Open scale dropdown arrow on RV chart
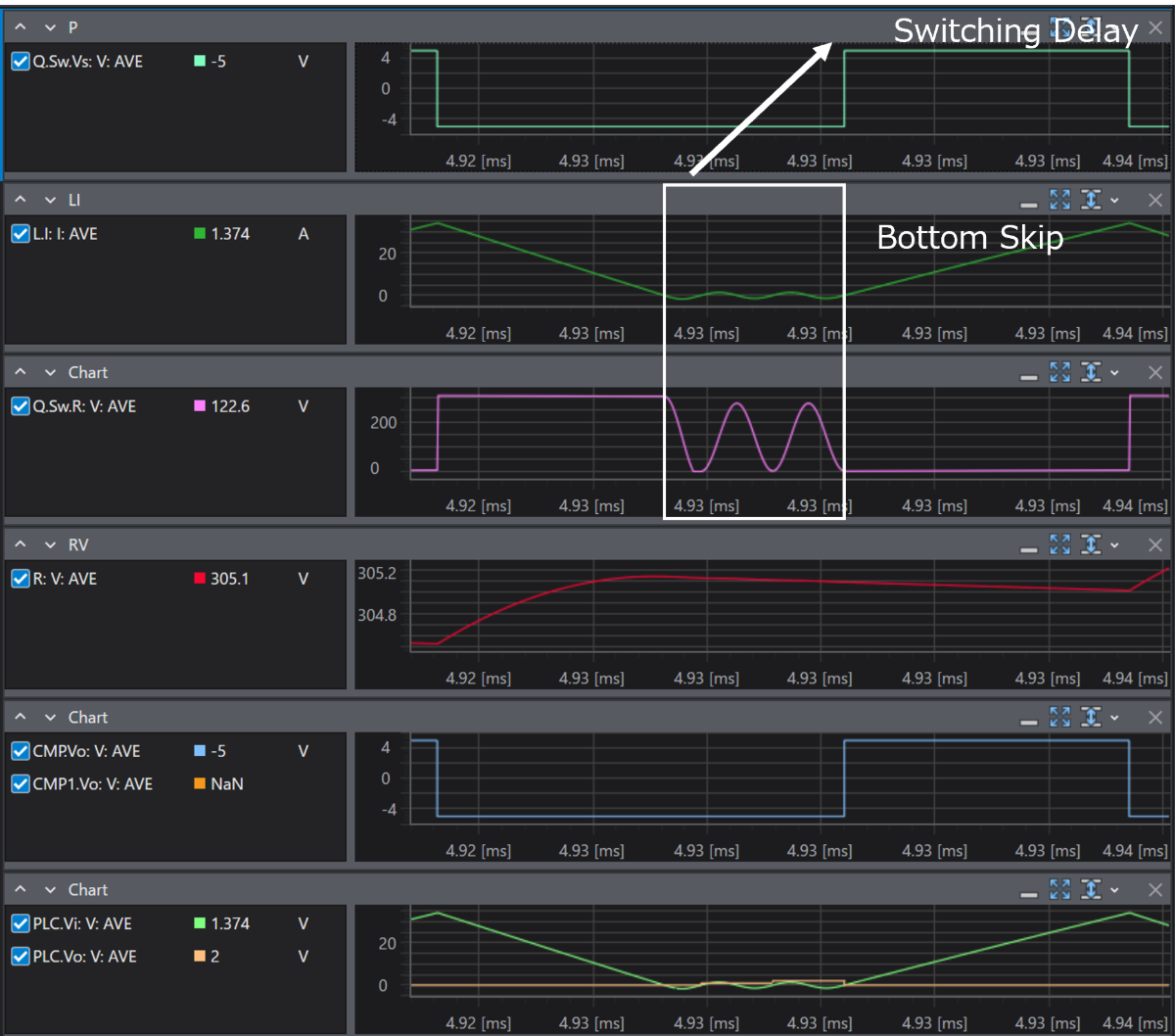Image resolution: width=1175 pixels, height=1036 pixels. [x=1114, y=545]
